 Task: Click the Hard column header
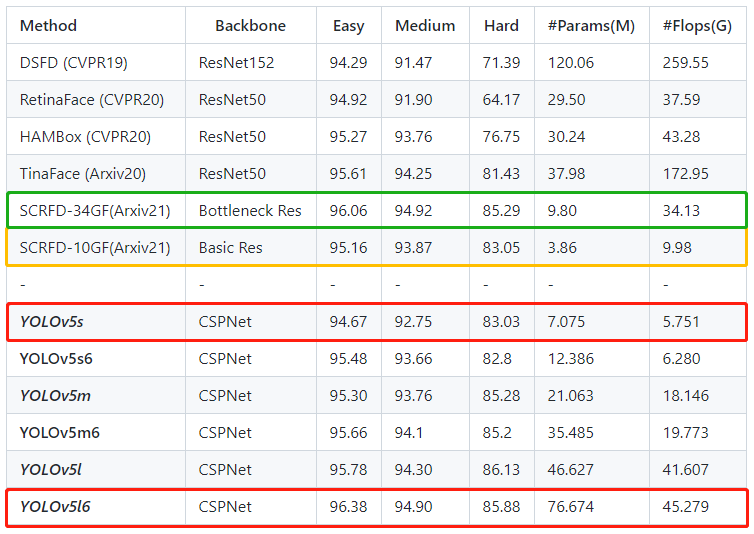coord(501,25)
